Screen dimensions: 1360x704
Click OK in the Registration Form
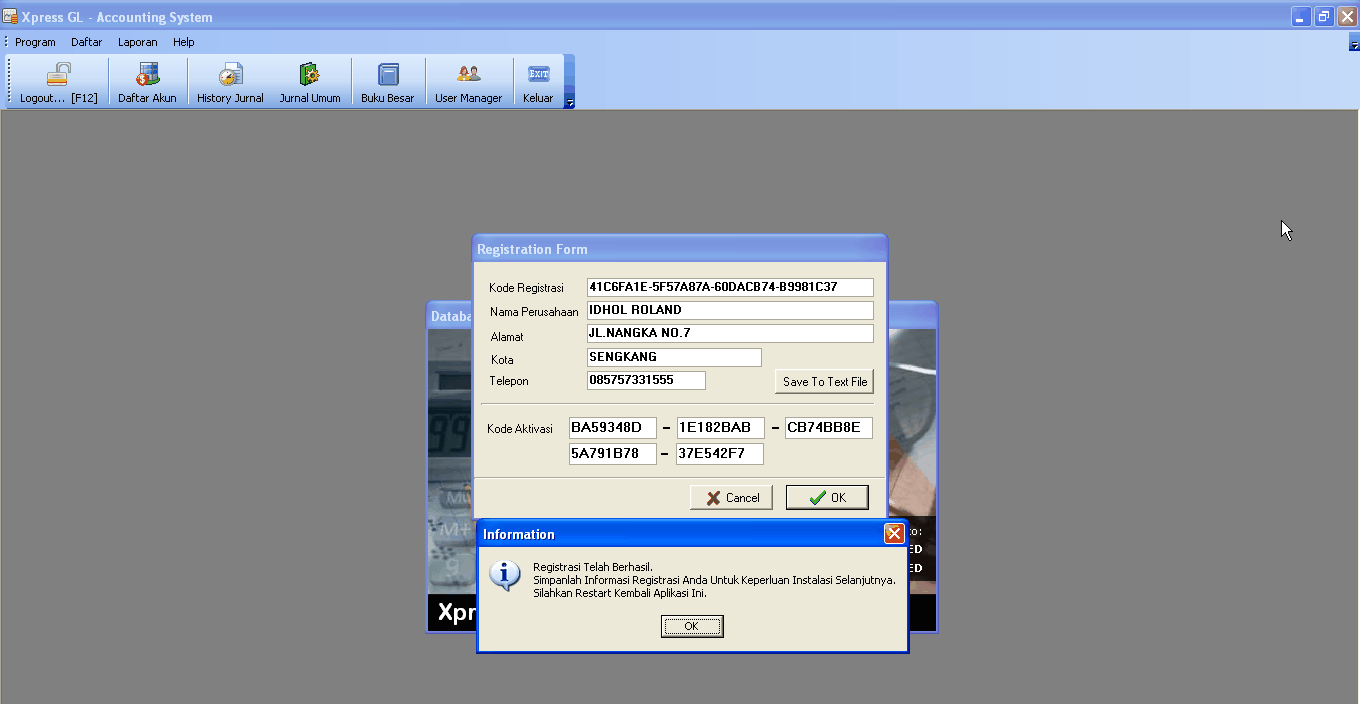tap(827, 497)
